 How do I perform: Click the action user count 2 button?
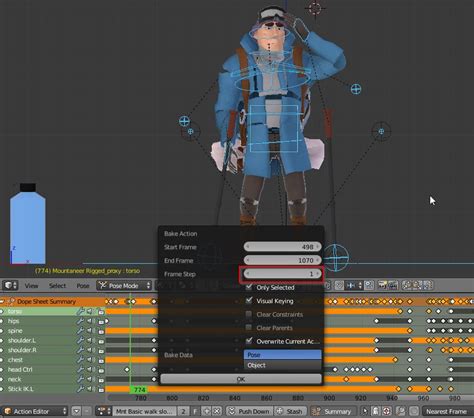183,411
